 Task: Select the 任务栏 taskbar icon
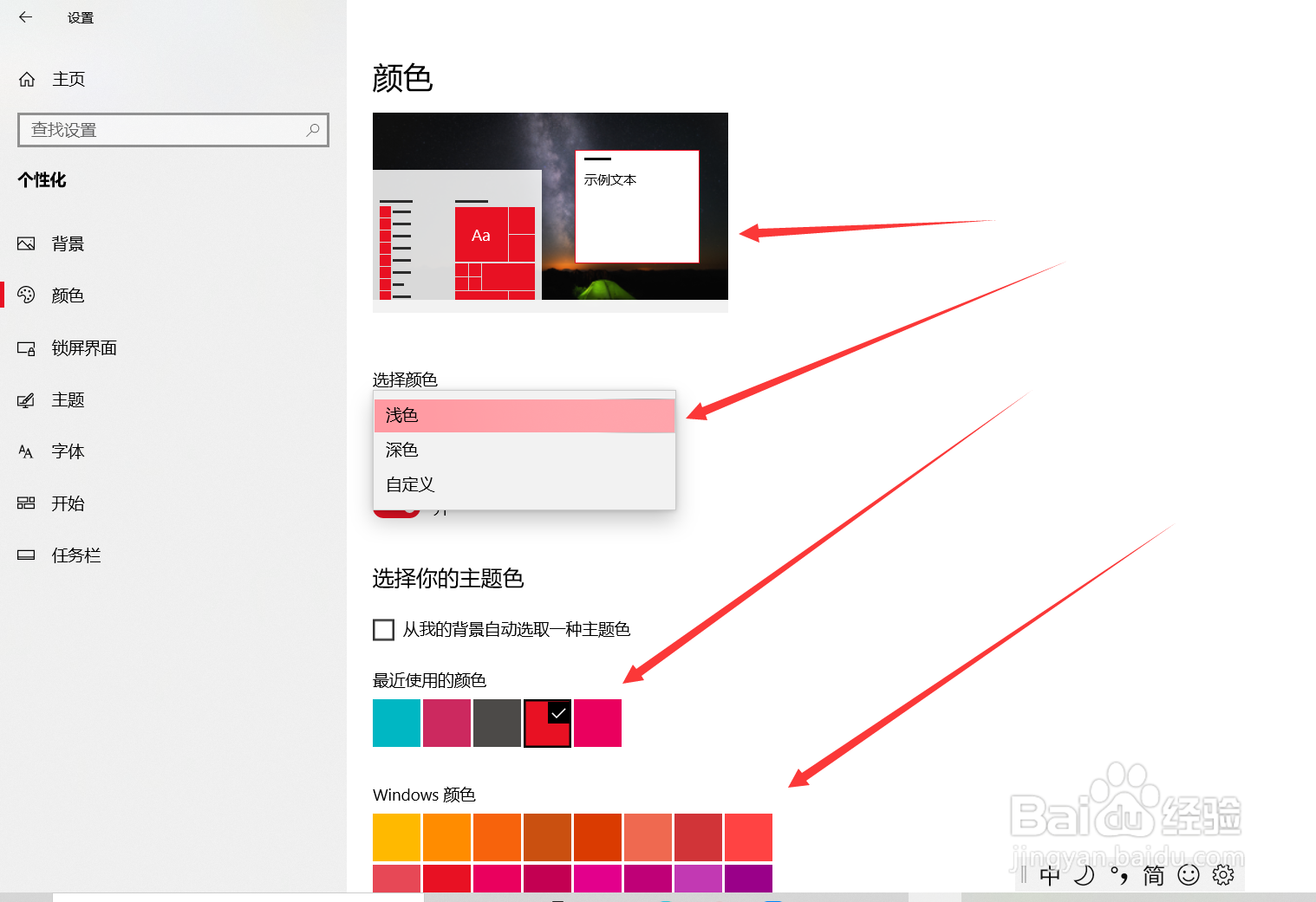click(26, 555)
